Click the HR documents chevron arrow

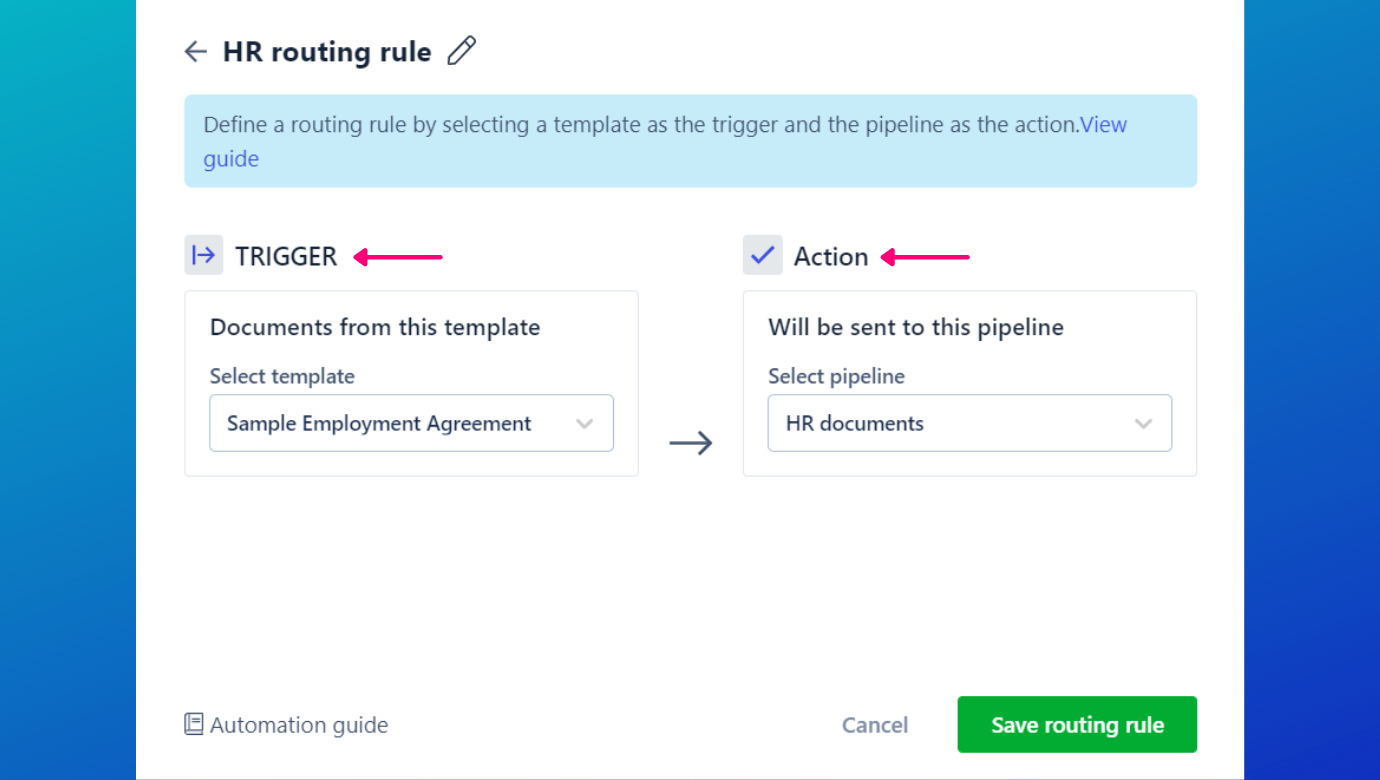coord(1143,423)
